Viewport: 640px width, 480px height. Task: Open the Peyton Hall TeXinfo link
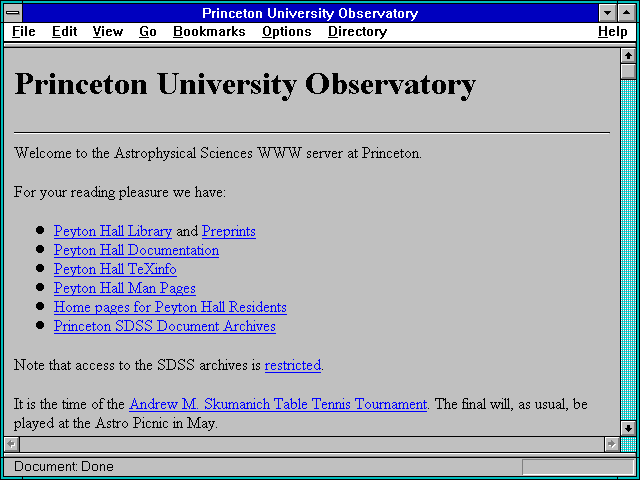point(115,269)
